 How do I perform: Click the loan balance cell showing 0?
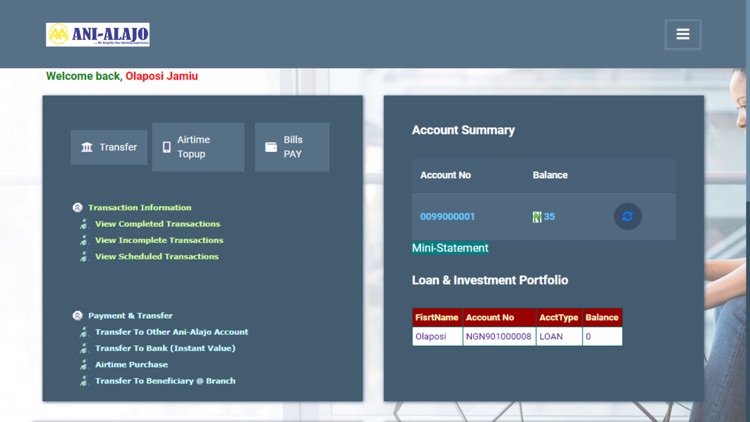point(602,336)
